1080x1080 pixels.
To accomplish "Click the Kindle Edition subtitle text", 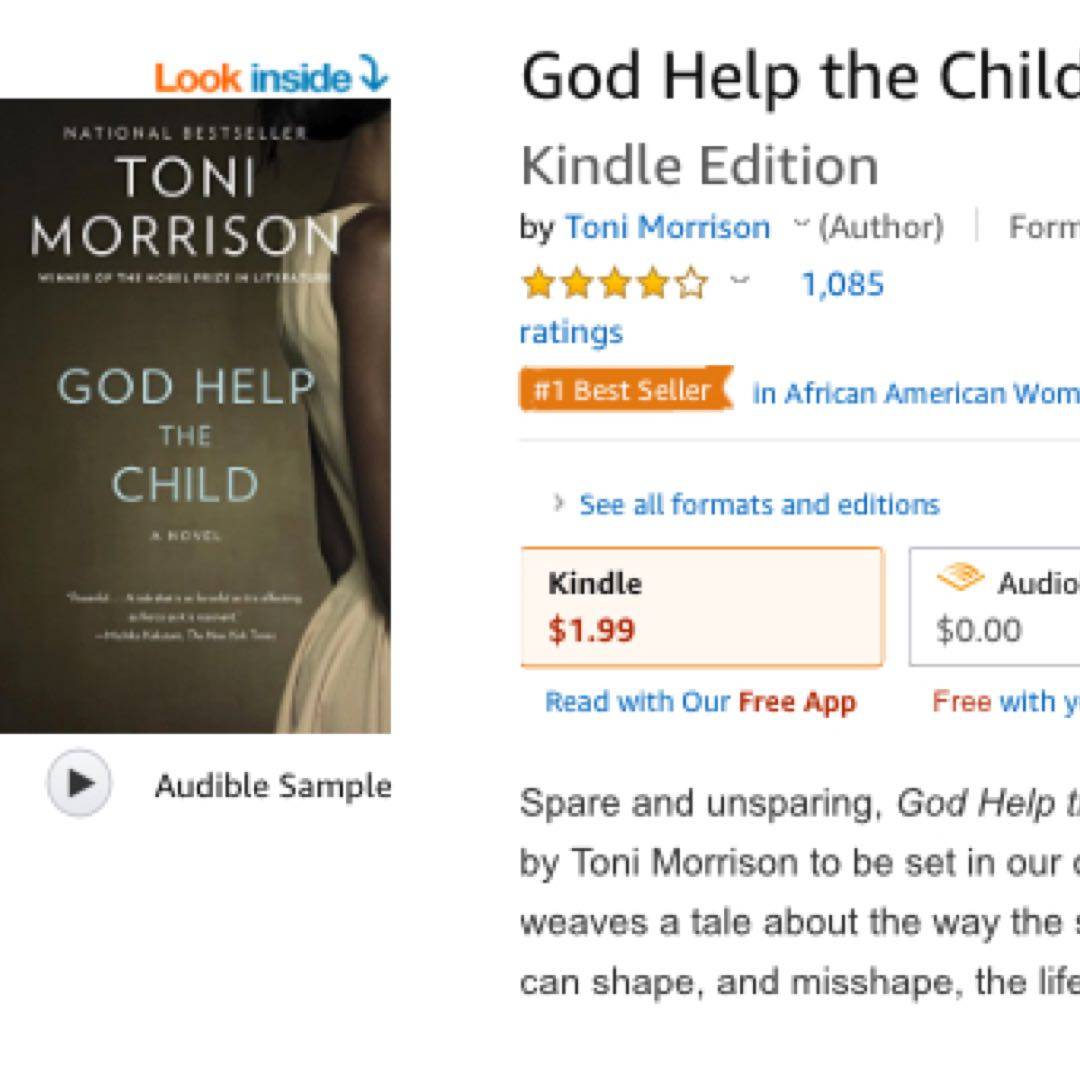I will (699, 165).
